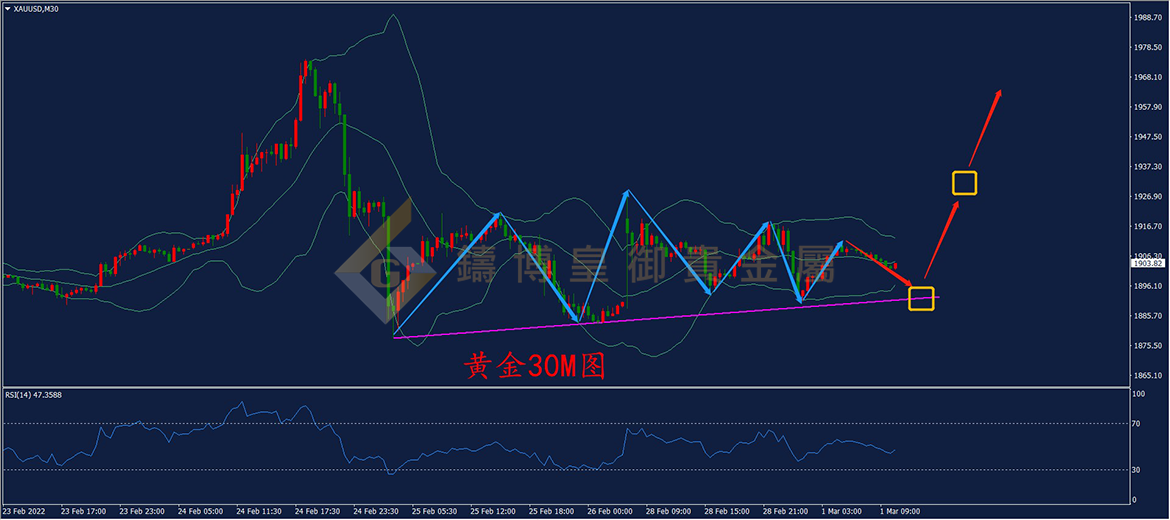This screenshot has height=520, width=1170.
Task: Click the 24 Feb 17:30 time label
Action: coord(319,513)
